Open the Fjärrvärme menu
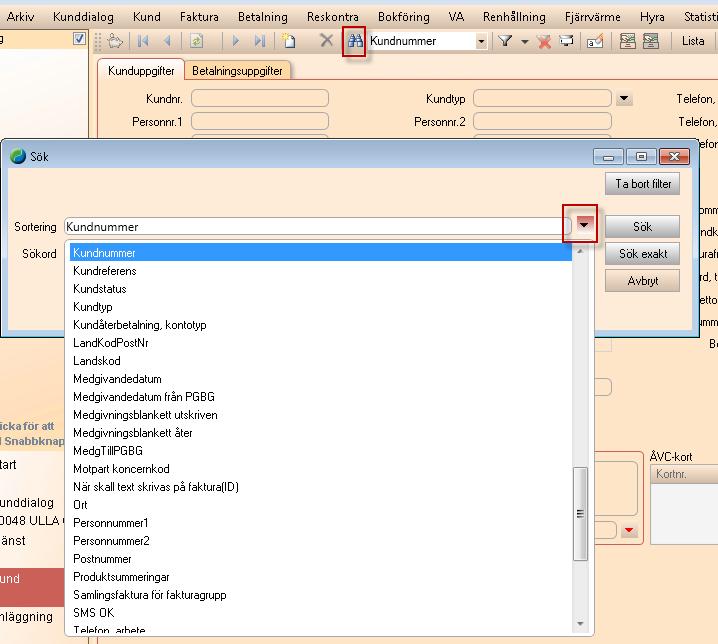 593,17
